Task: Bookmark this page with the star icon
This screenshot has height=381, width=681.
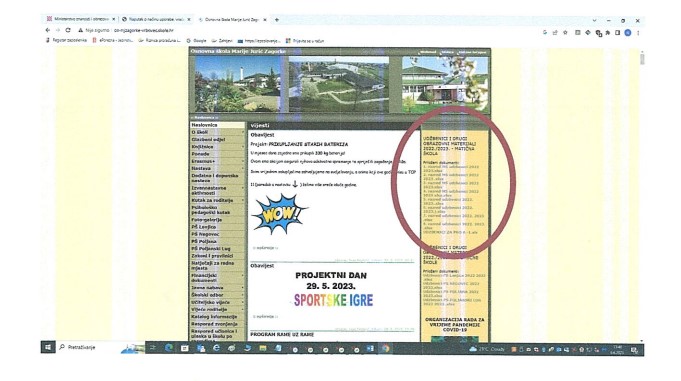Action: click(x=565, y=33)
